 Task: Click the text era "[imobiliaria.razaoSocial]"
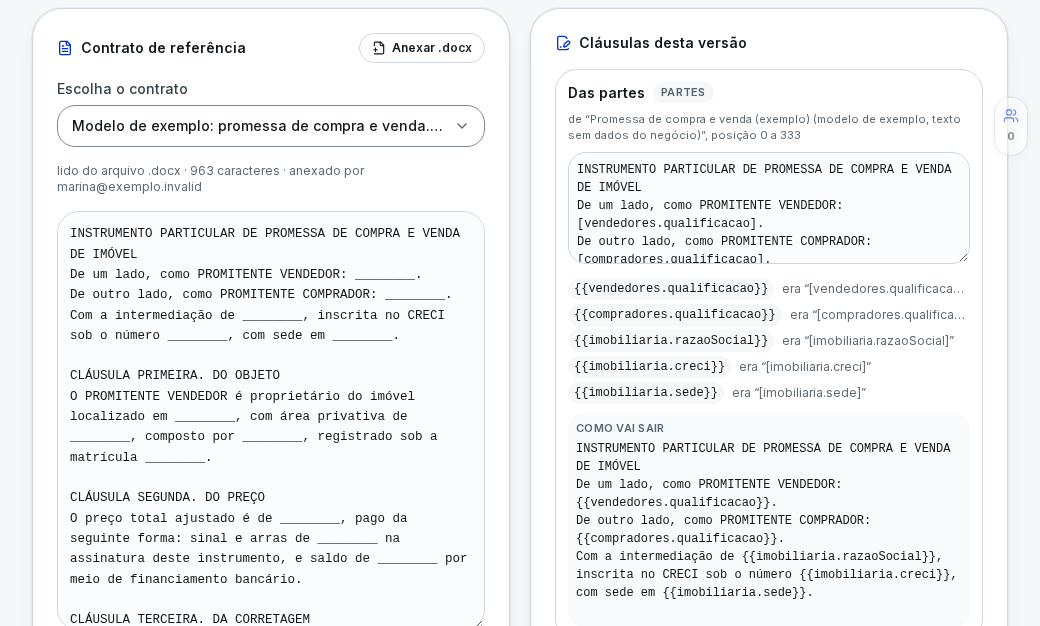[x=868, y=341]
